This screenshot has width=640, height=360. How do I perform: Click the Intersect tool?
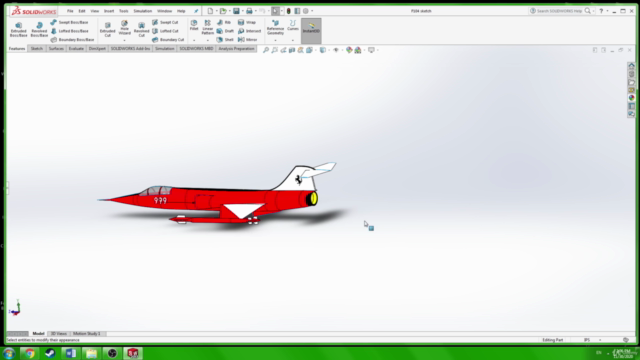(x=249, y=31)
